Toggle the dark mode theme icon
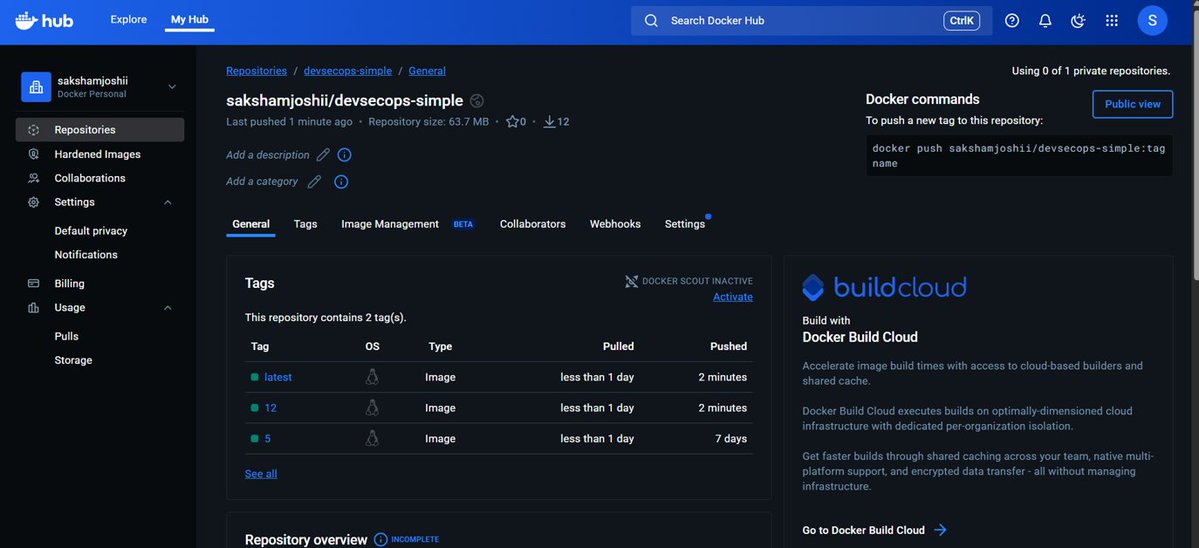The image size is (1199, 548). coord(1078,21)
